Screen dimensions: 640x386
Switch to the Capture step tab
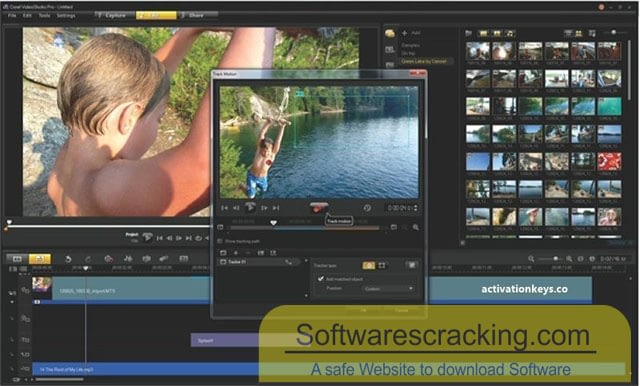click(115, 15)
